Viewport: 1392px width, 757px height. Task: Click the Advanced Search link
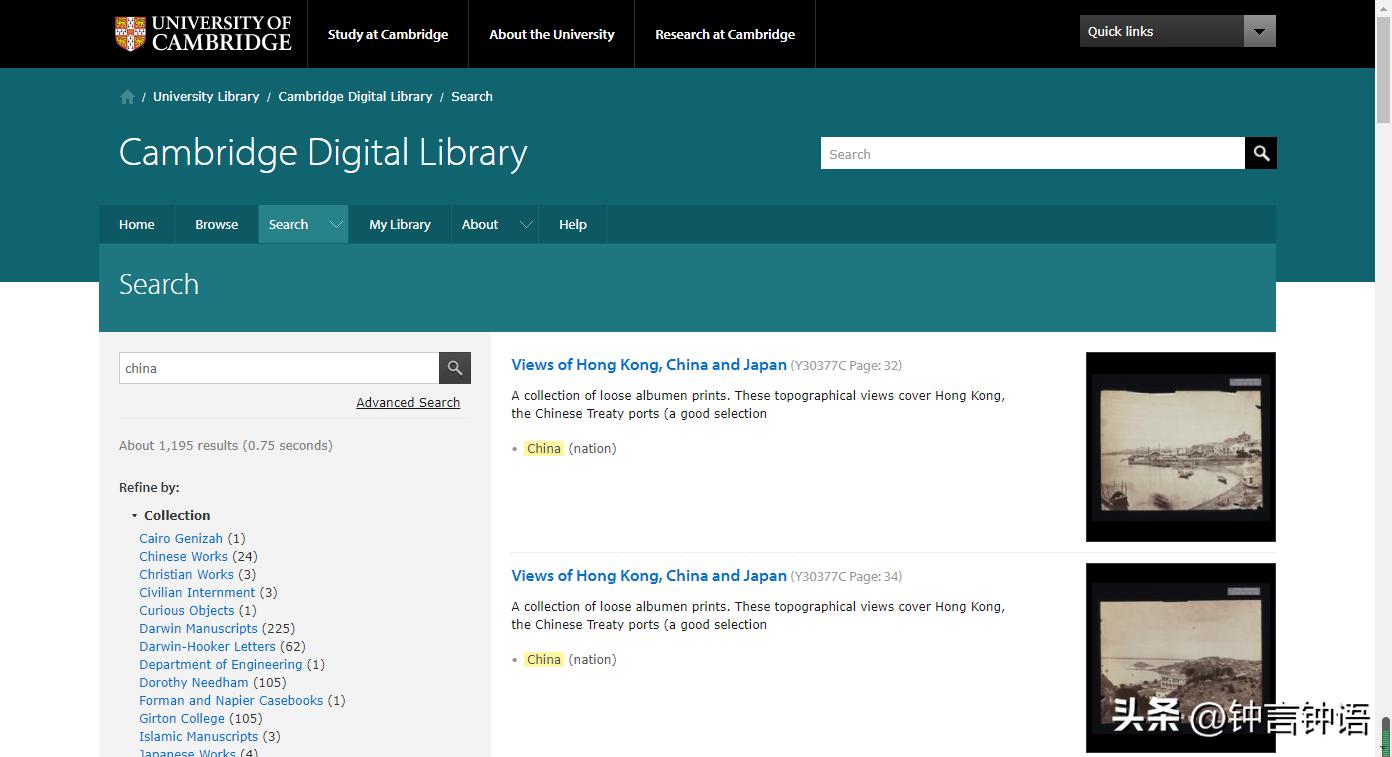click(408, 403)
